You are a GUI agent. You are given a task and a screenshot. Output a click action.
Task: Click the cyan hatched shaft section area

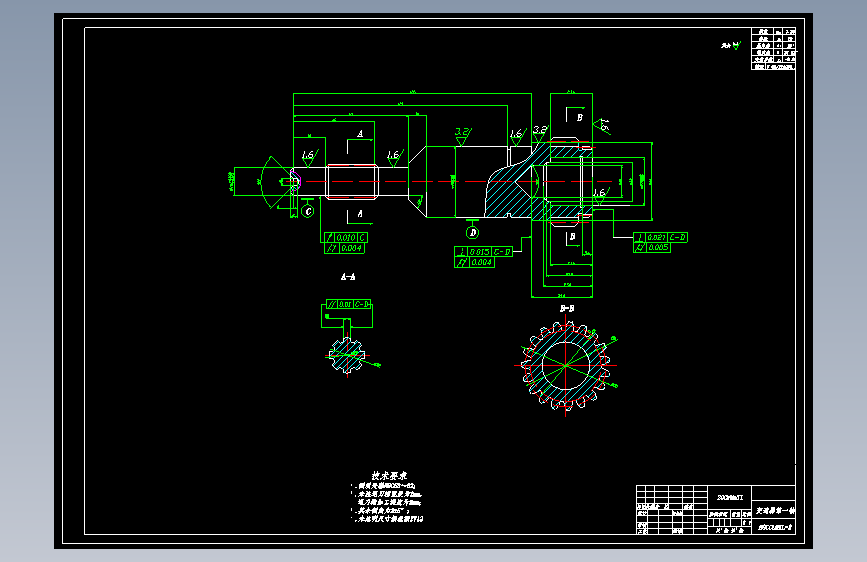click(511, 192)
